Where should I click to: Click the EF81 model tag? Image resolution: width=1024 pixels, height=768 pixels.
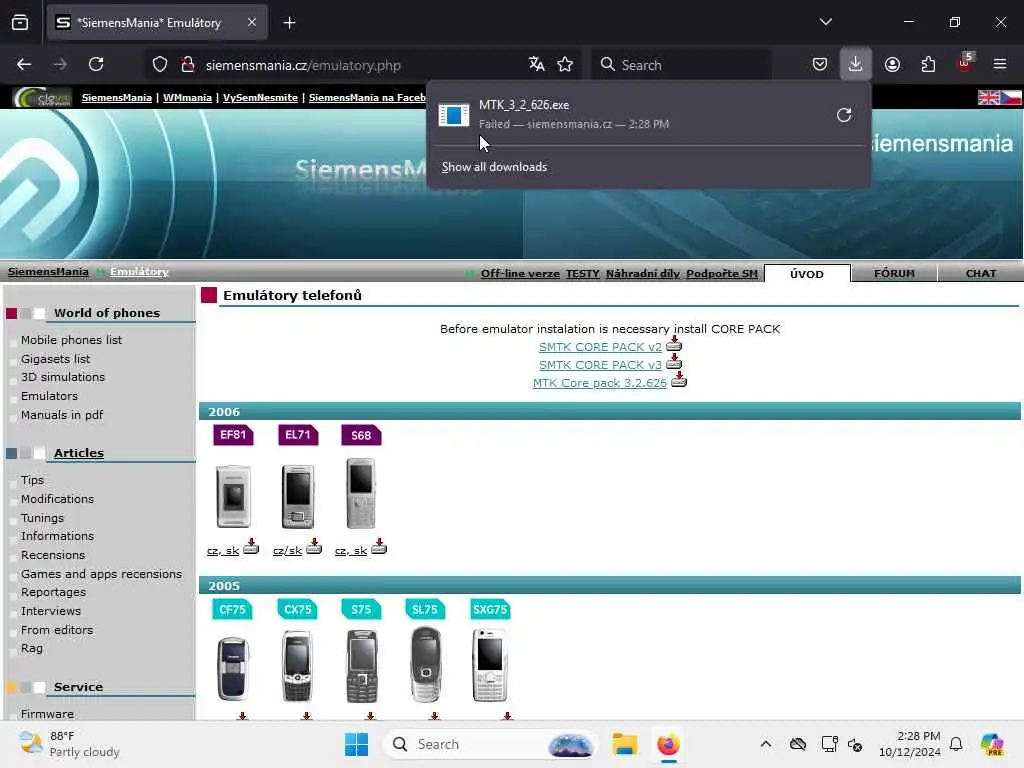point(233,435)
